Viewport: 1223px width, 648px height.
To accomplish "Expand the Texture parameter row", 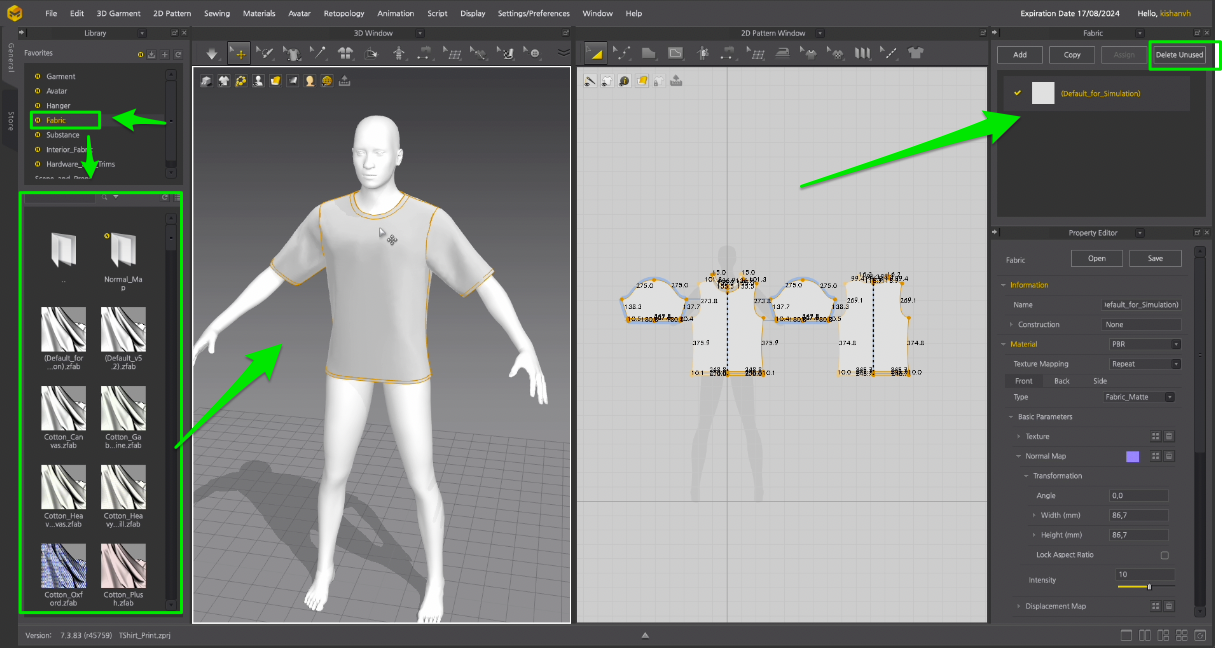I will tap(1019, 437).
